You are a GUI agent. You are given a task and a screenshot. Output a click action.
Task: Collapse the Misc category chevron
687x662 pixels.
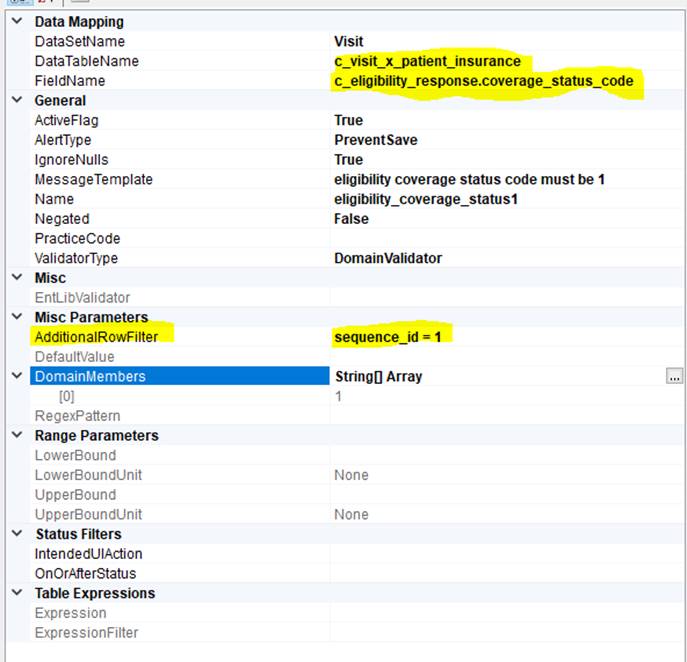point(15,278)
